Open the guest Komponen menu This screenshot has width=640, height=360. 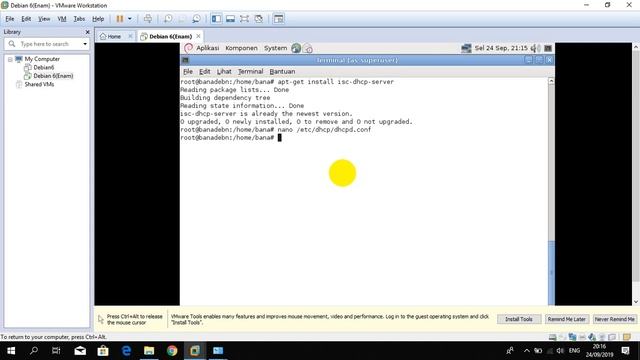point(241,48)
